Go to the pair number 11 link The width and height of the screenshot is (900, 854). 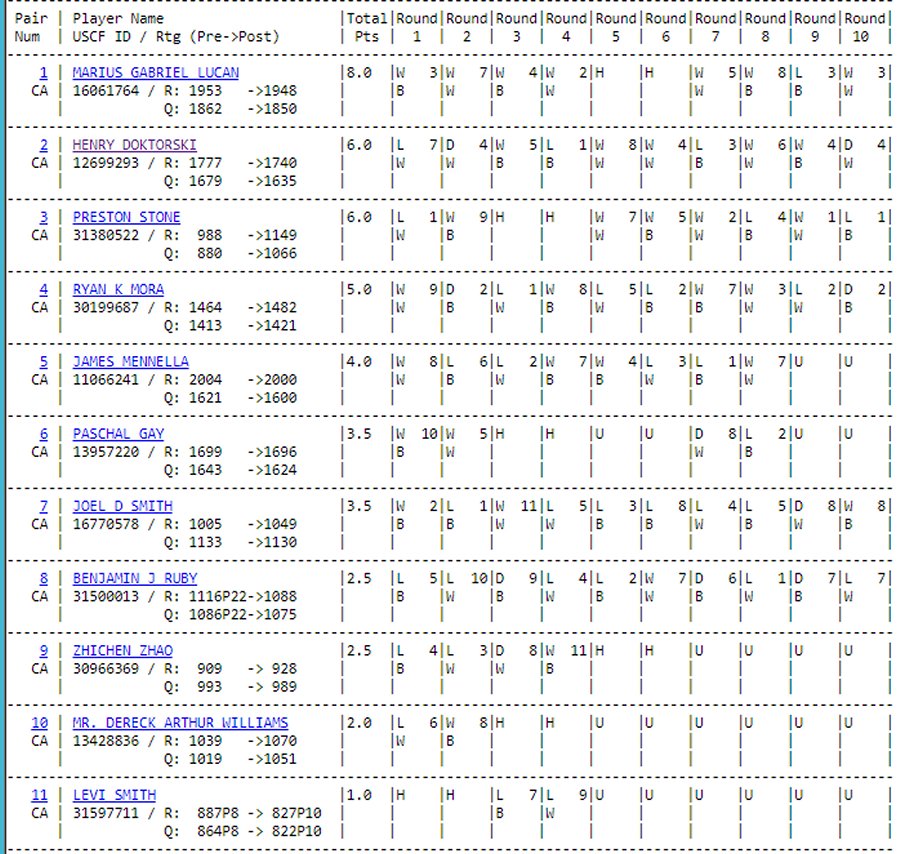click(40, 796)
